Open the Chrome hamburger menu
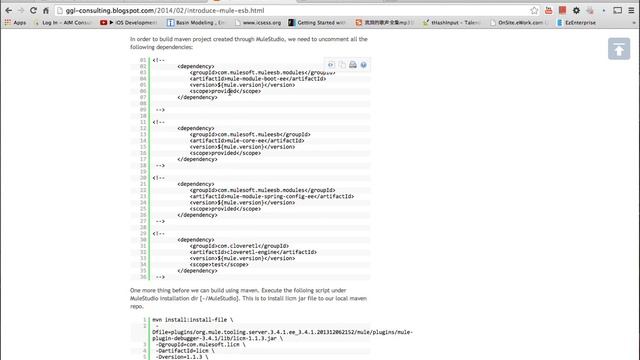This screenshot has height=360, width=640. pyautogui.click(x=631, y=10)
